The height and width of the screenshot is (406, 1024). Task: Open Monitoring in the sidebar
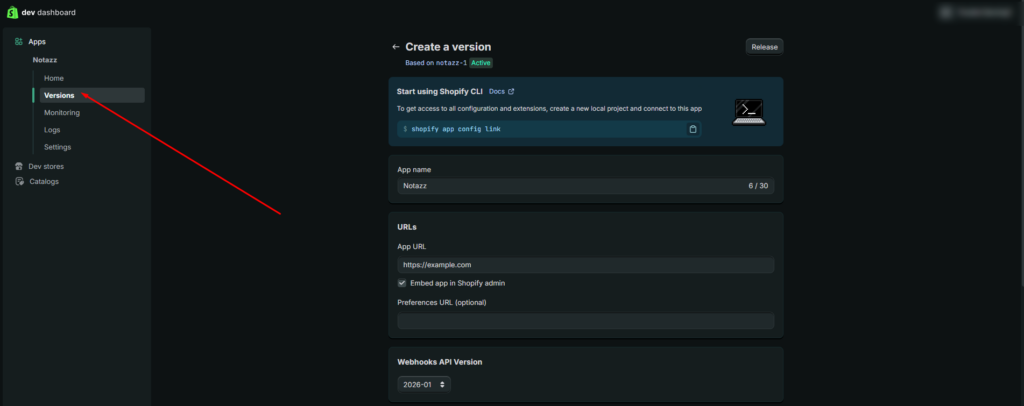click(x=62, y=112)
